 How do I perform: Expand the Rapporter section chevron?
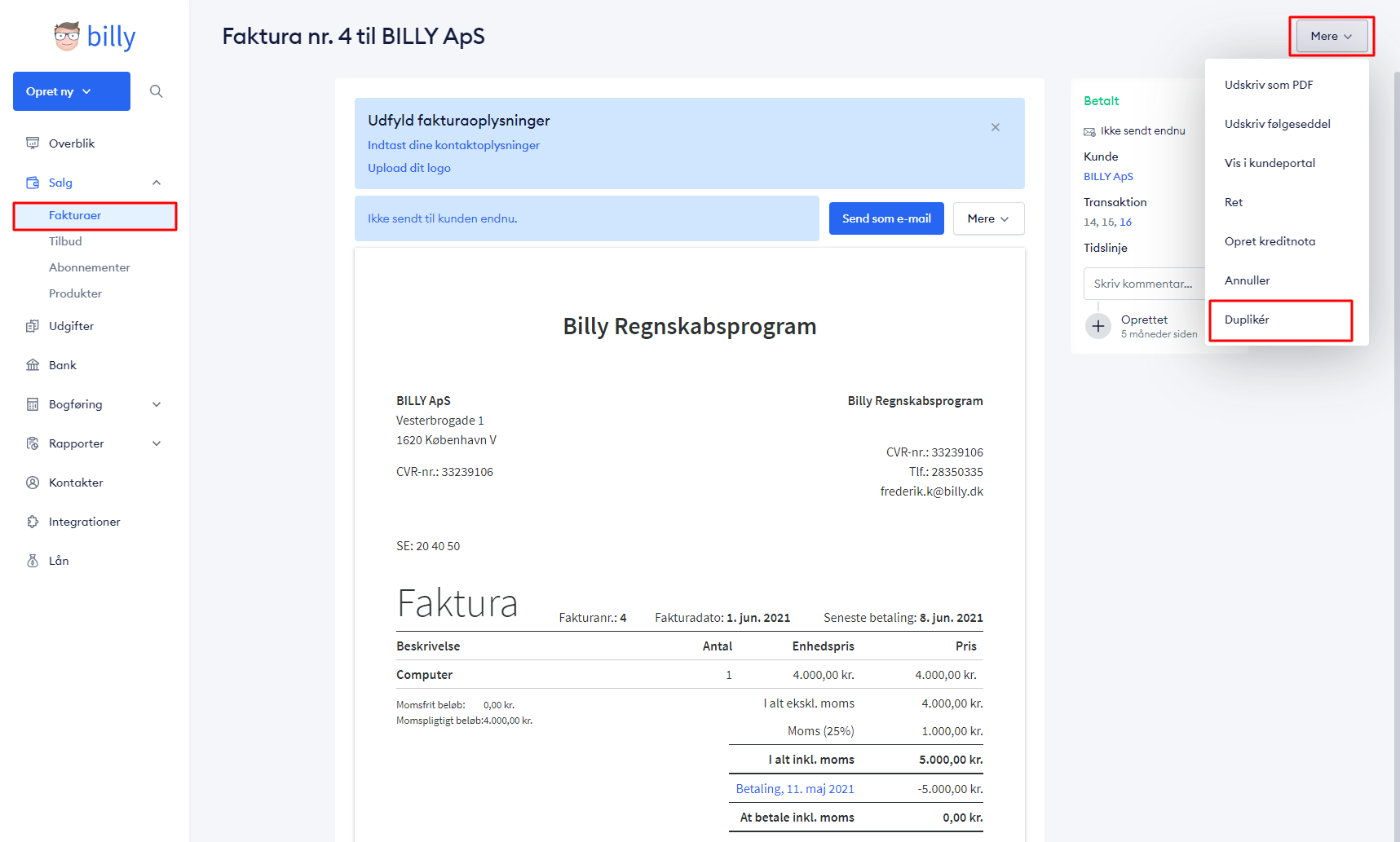coord(157,443)
